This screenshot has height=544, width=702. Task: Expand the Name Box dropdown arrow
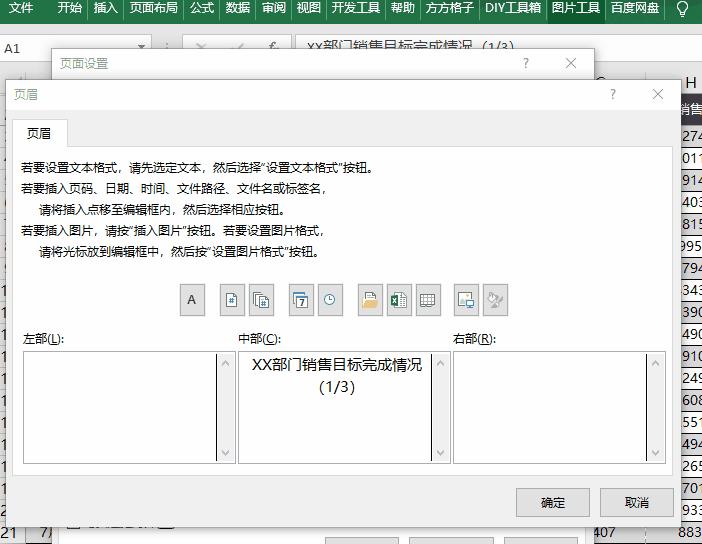pos(141,47)
